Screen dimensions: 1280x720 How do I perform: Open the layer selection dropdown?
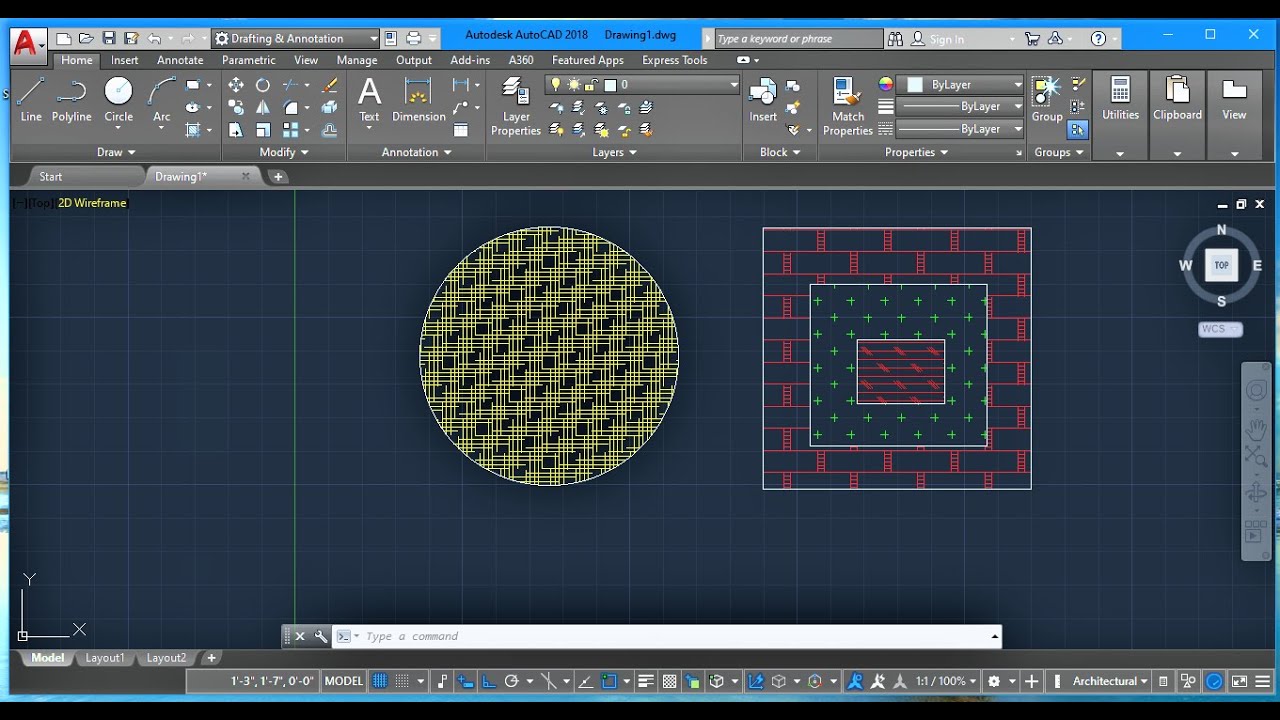[644, 85]
